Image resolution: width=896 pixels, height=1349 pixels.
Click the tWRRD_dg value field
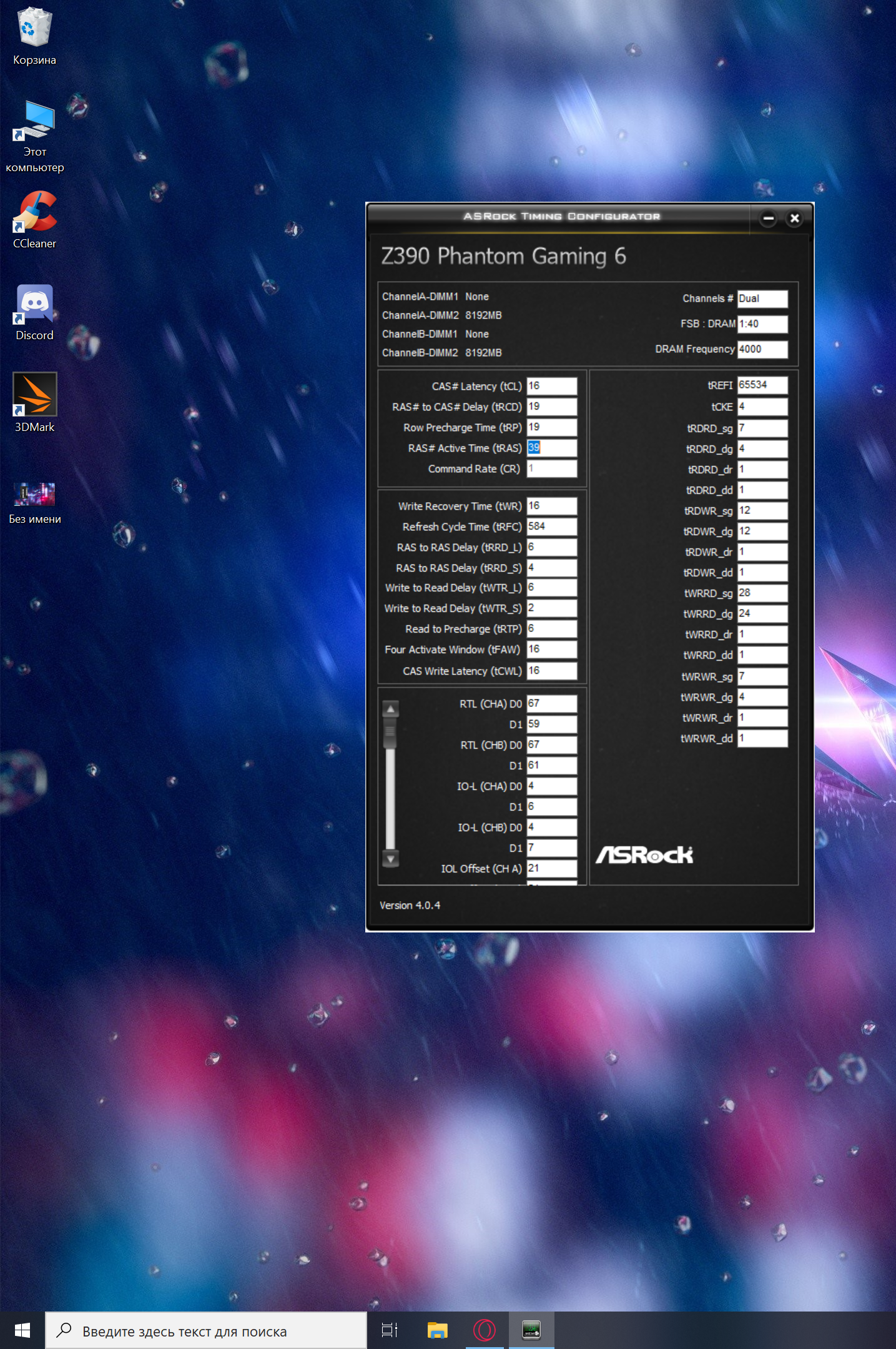click(762, 614)
